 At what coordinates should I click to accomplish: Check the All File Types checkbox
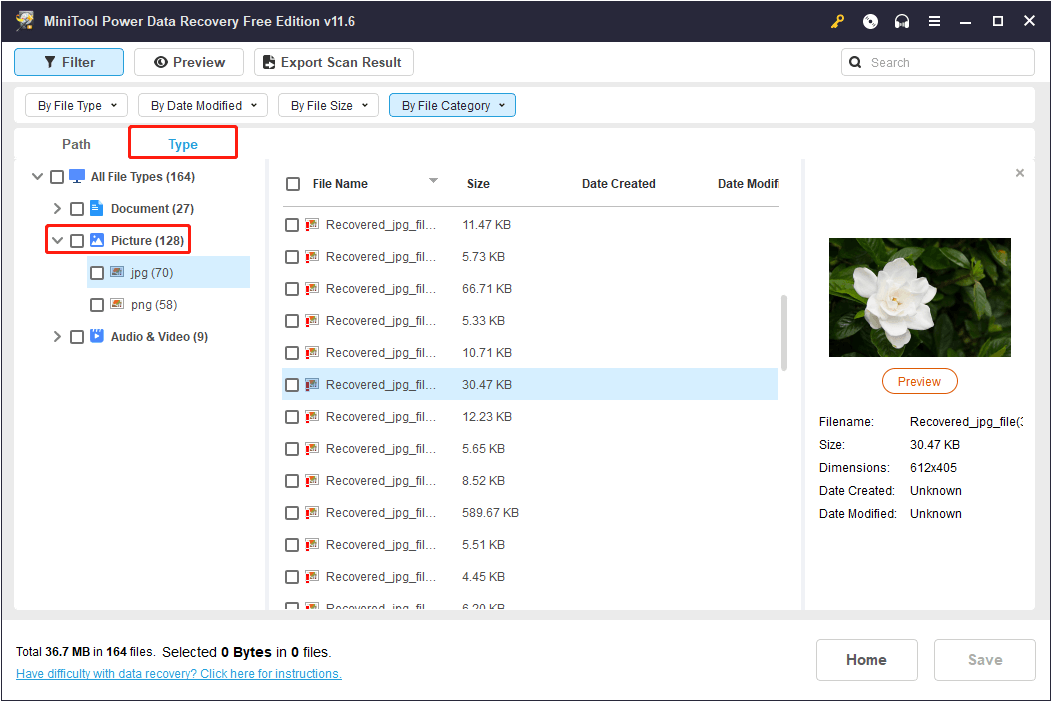click(57, 177)
